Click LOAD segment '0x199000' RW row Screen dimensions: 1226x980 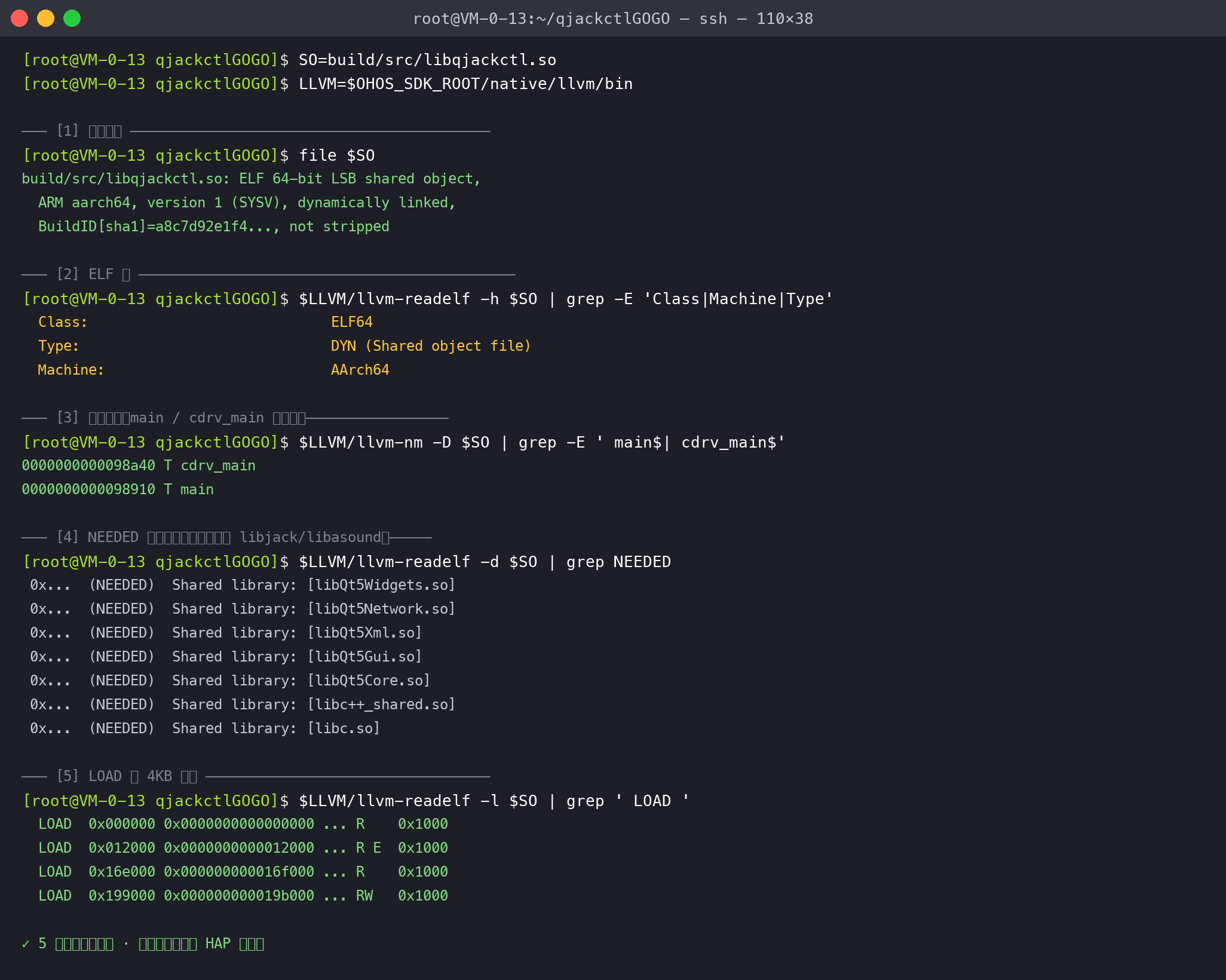point(243,896)
